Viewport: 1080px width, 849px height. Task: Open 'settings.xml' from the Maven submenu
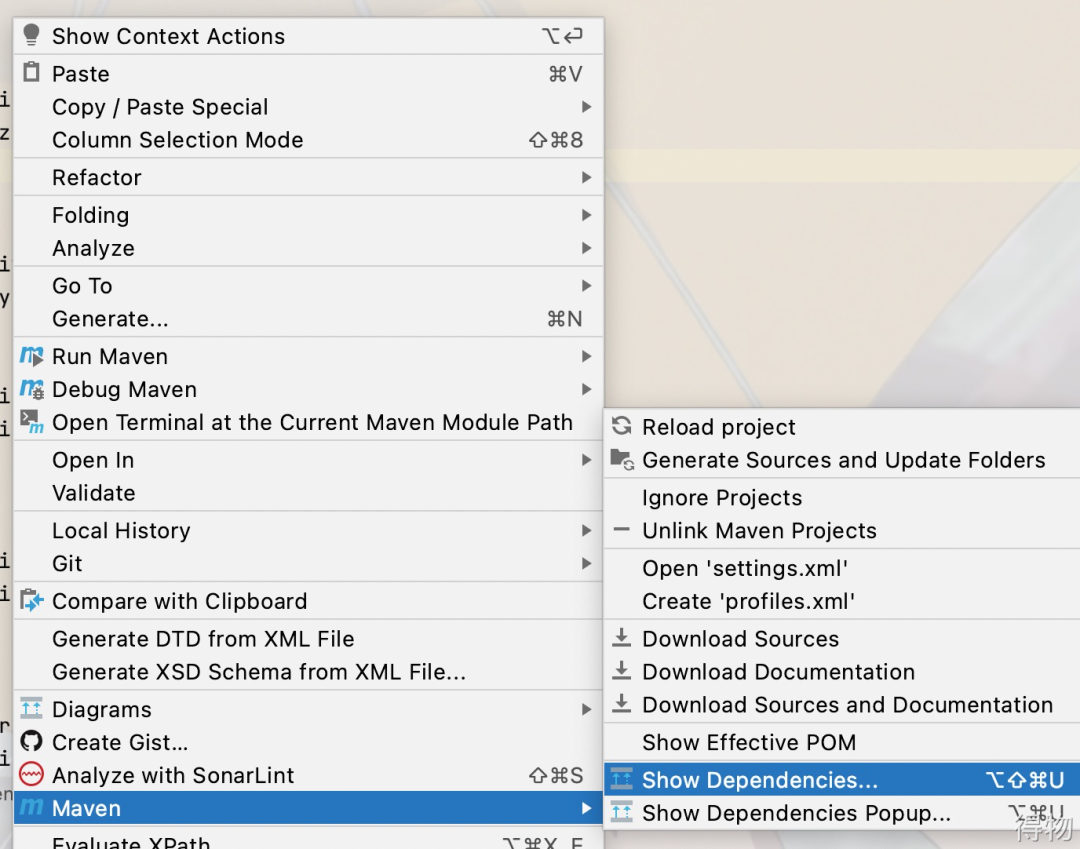(745, 568)
